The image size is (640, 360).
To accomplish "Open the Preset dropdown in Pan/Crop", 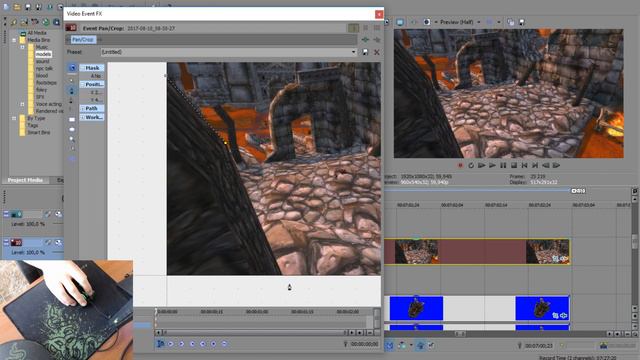I will (x=353, y=52).
